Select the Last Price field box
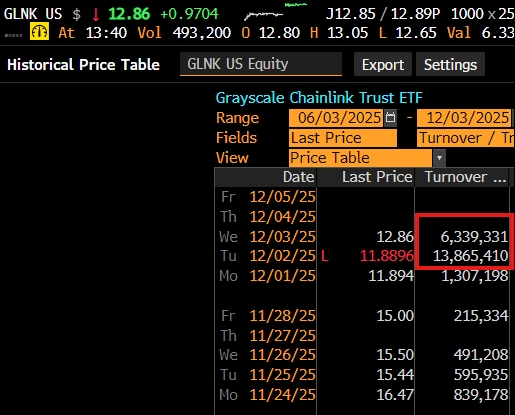 (x=343, y=138)
